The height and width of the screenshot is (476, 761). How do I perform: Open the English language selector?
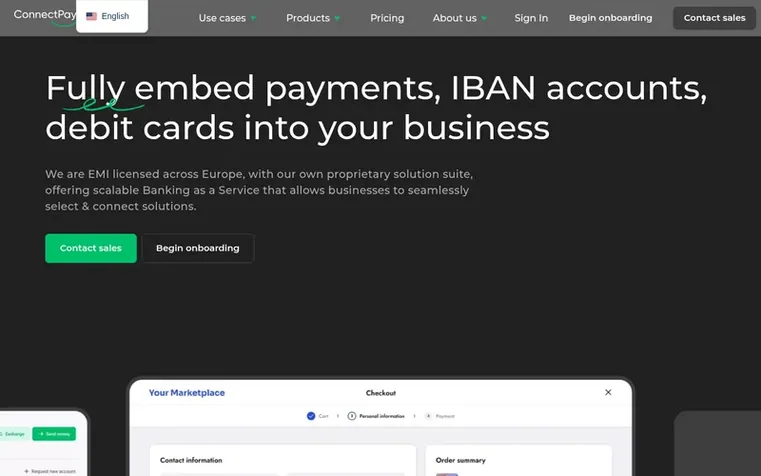coord(112,16)
